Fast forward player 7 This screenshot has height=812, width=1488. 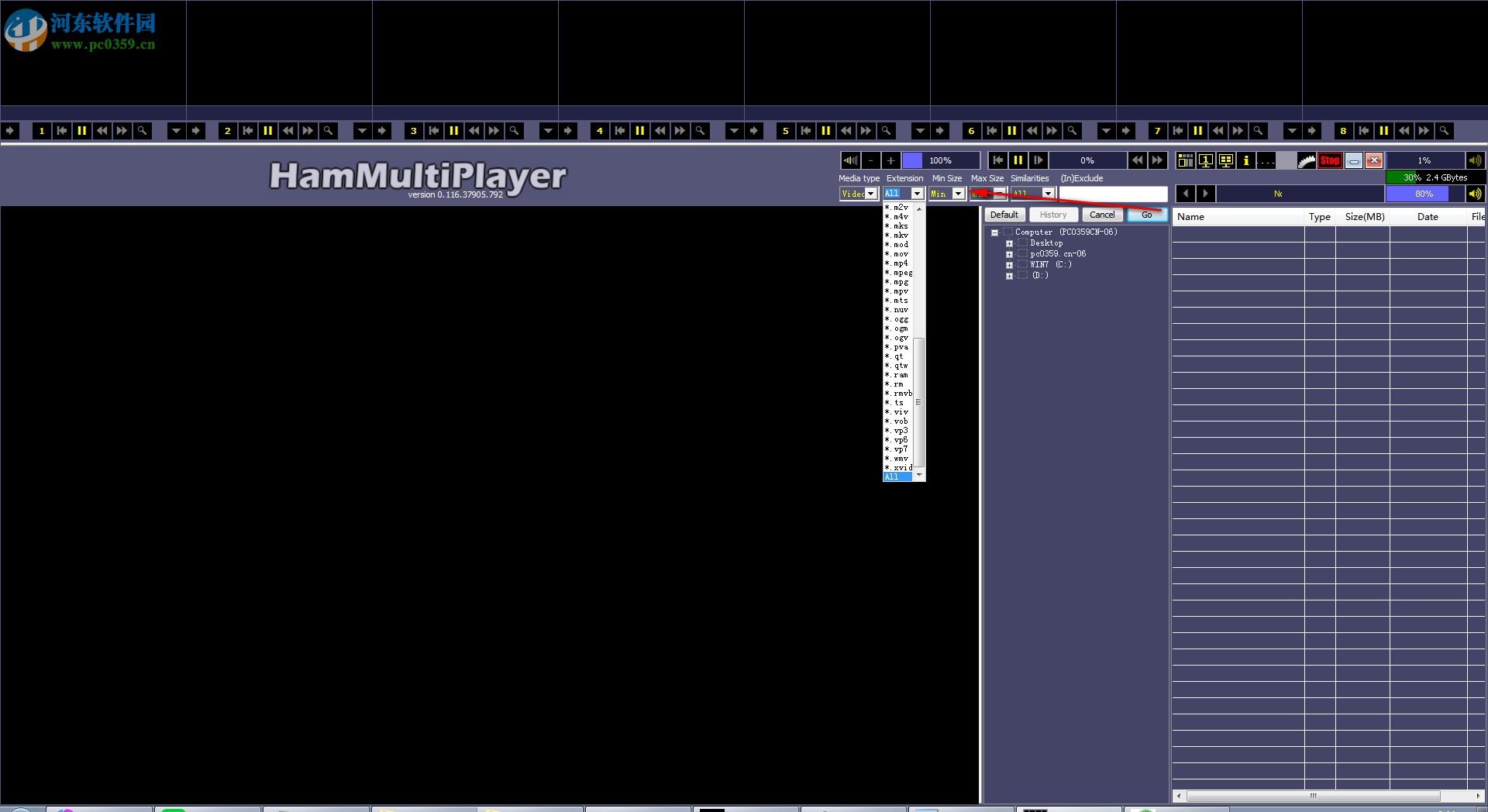click(x=1238, y=131)
